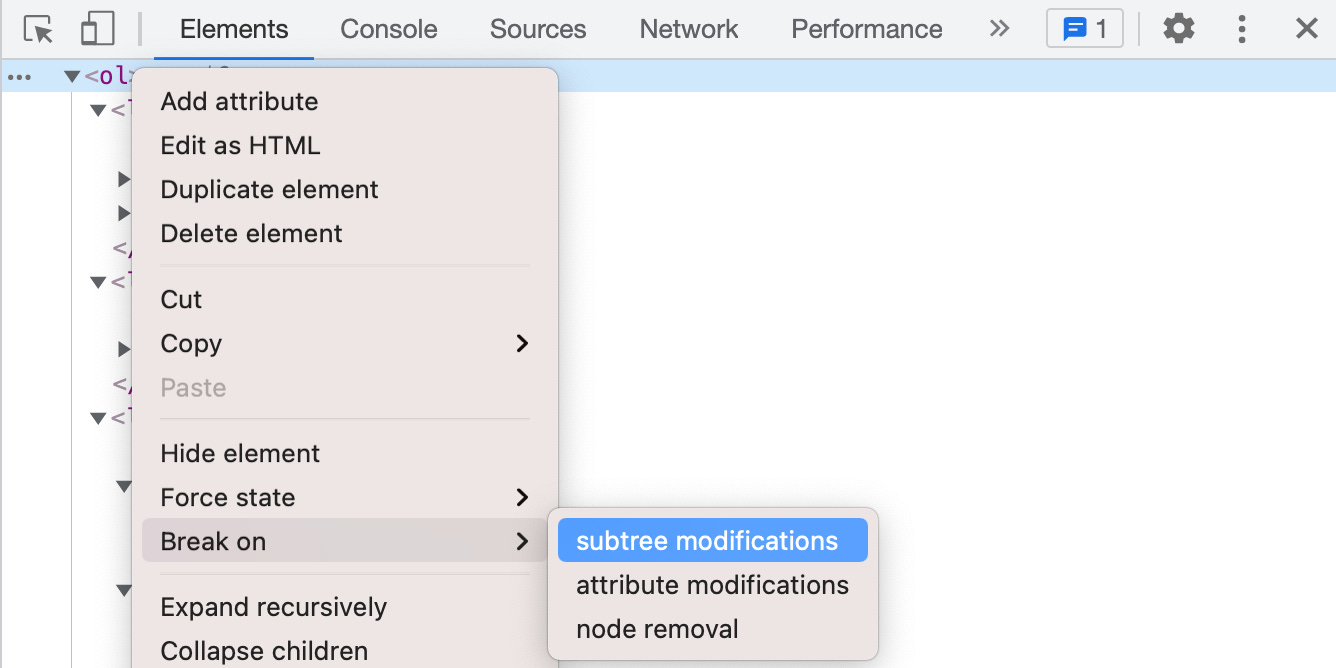The image size is (1336, 668).
Task: Choose Edit as HTML from context menu
Action: pos(240,145)
